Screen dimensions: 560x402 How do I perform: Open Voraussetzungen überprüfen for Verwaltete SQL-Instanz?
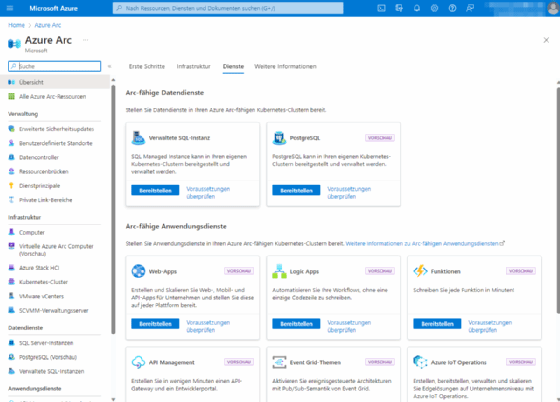208,192
